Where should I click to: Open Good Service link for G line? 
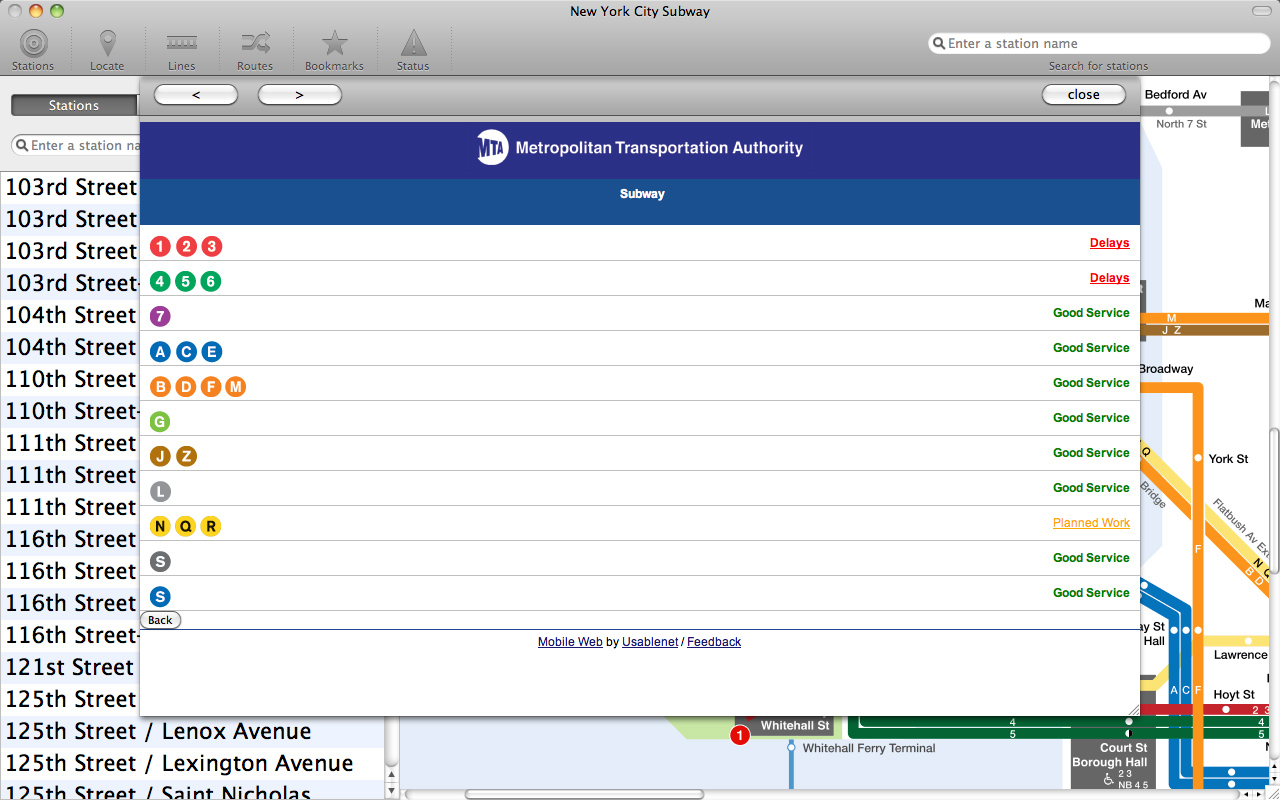coord(1091,418)
